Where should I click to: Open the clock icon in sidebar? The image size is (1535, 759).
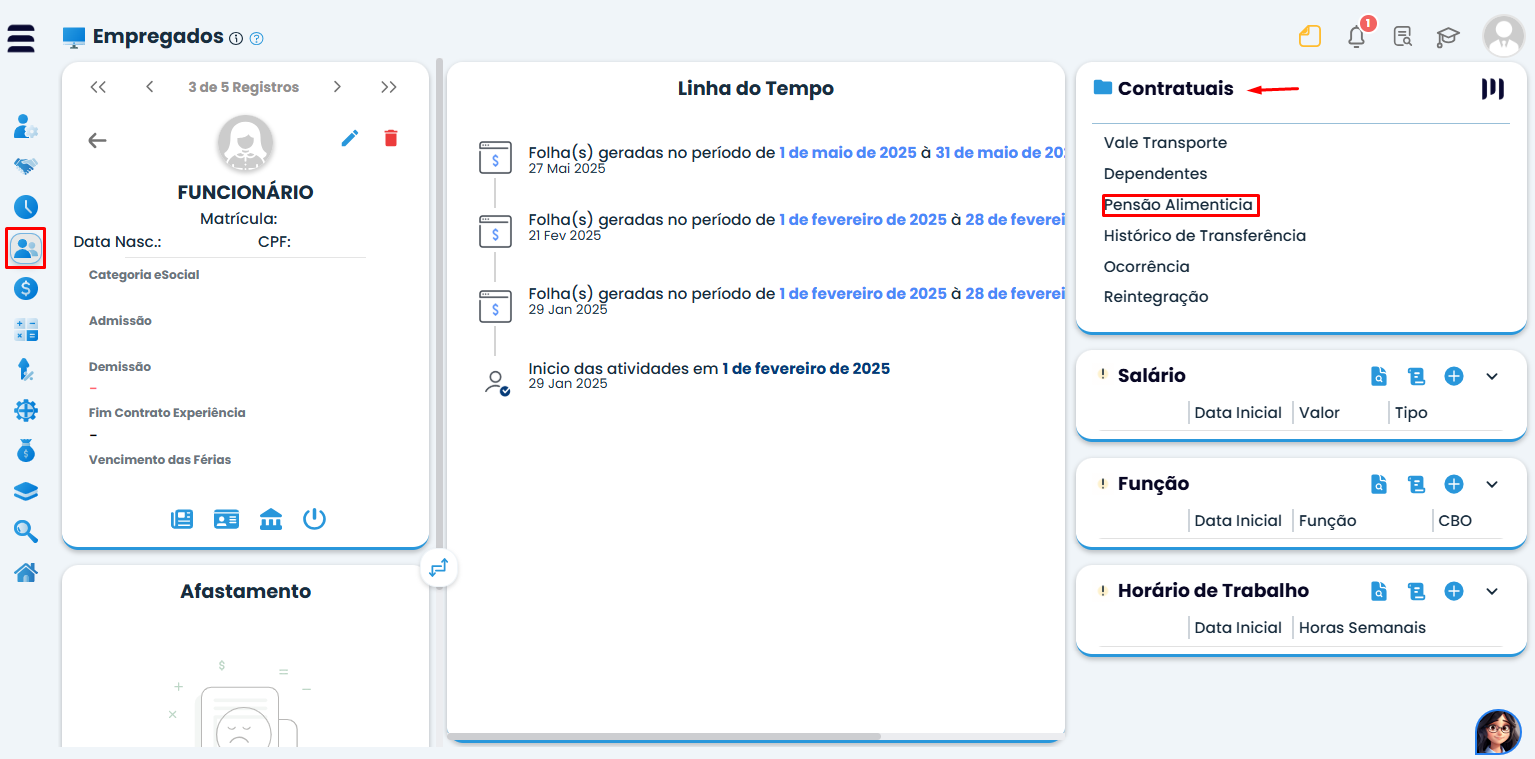click(26, 207)
